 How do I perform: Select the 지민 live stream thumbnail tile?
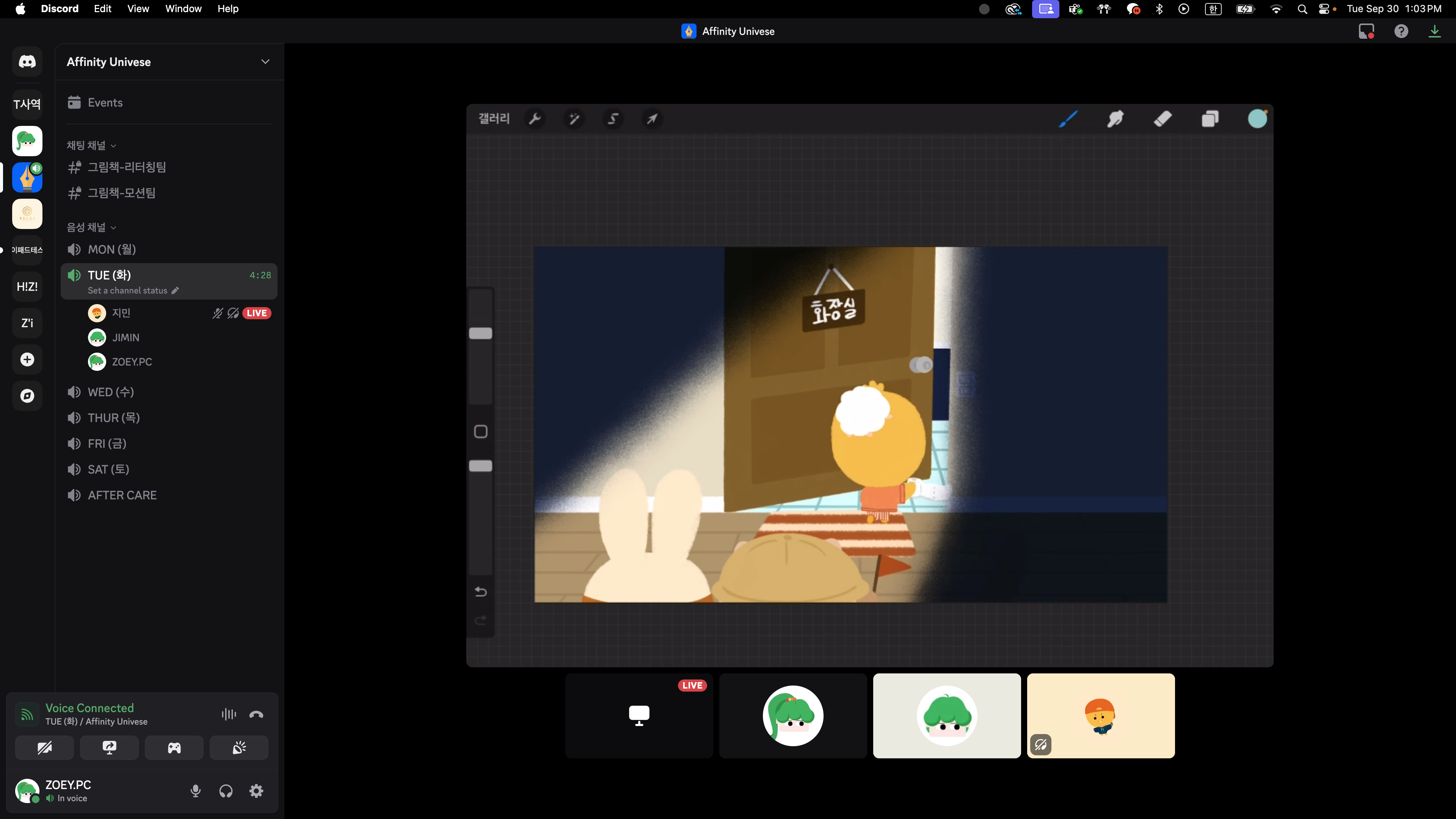coord(639,715)
